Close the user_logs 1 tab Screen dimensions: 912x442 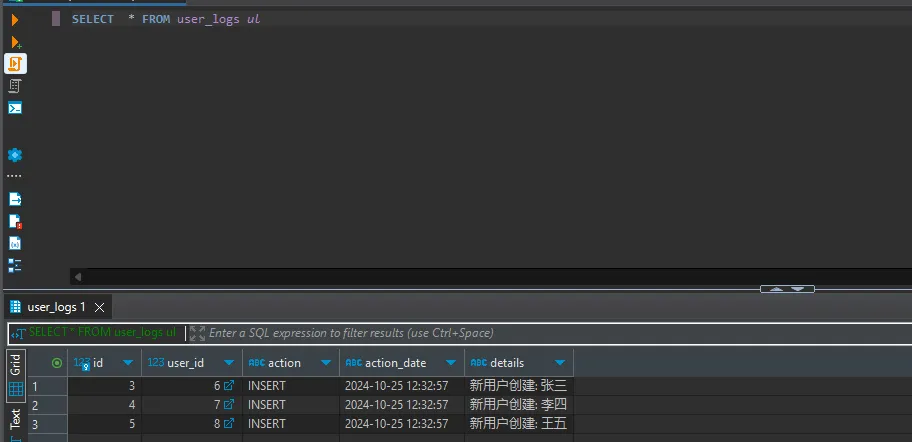pyautogui.click(x=99, y=307)
